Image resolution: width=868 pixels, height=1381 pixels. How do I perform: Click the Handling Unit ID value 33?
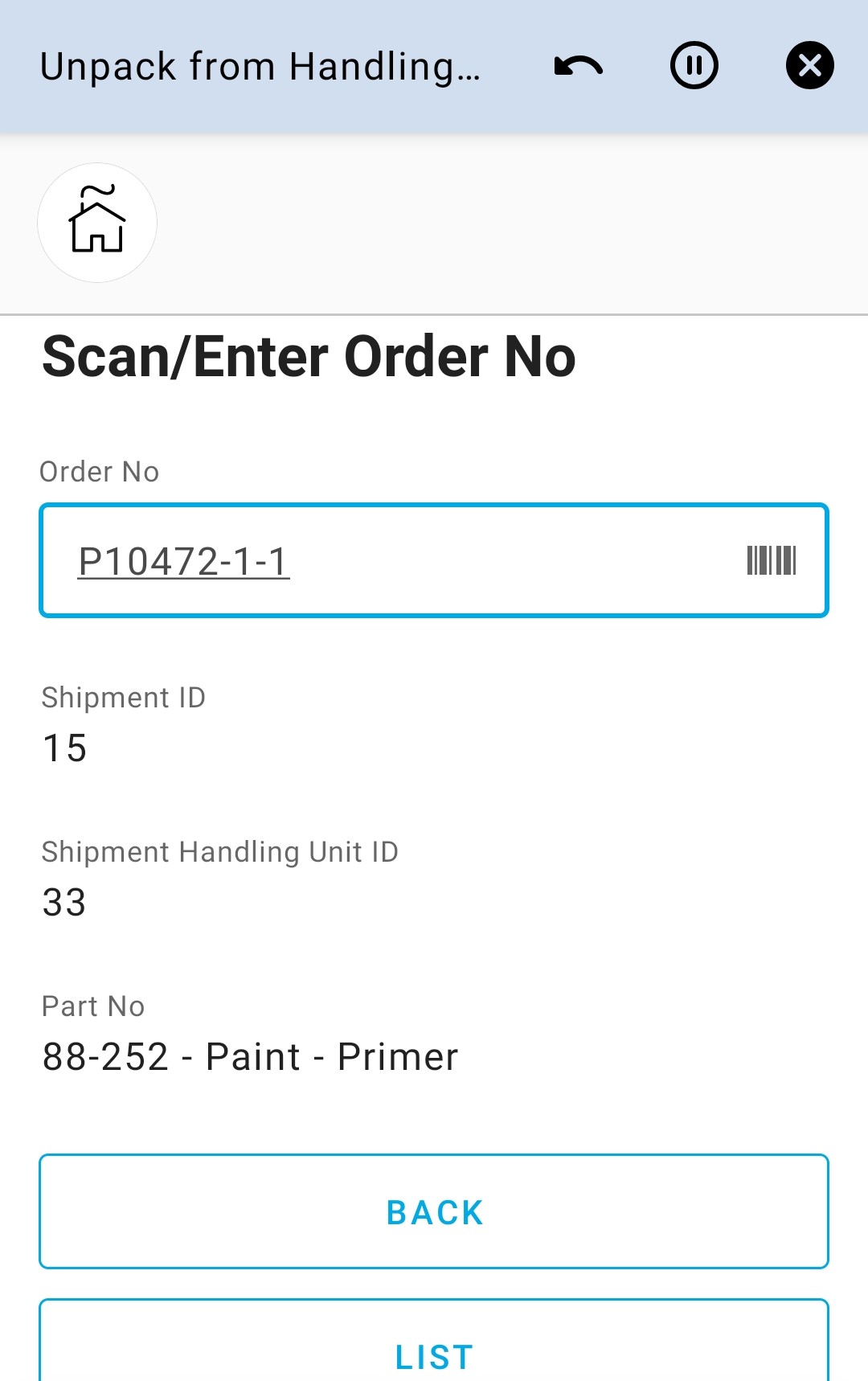tap(64, 903)
